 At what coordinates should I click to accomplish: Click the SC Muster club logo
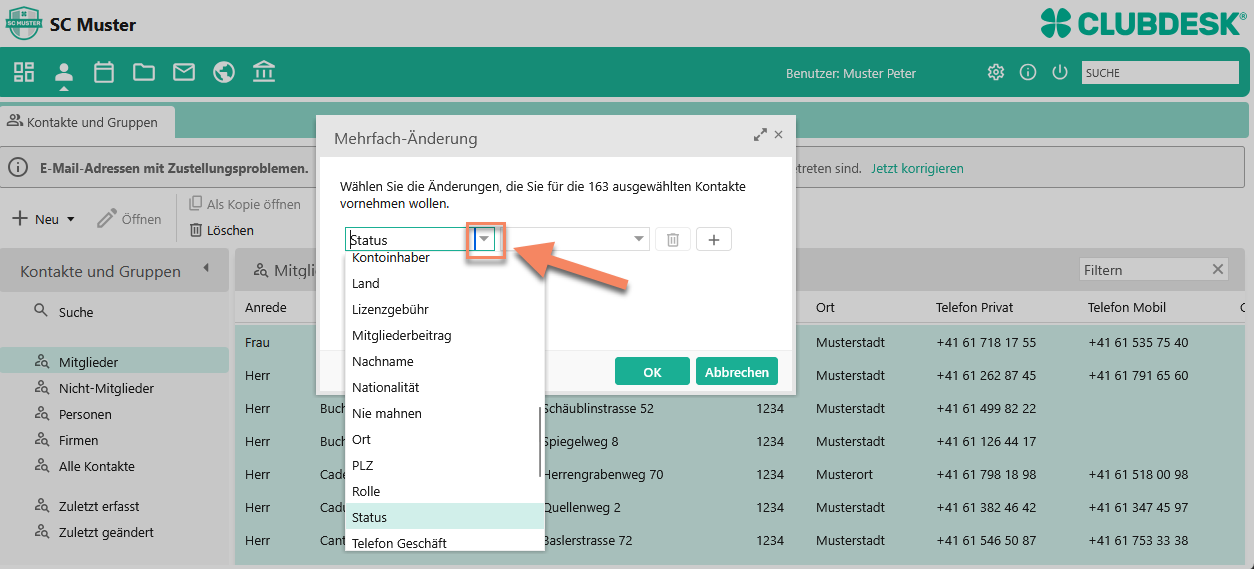[x=24, y=23]
